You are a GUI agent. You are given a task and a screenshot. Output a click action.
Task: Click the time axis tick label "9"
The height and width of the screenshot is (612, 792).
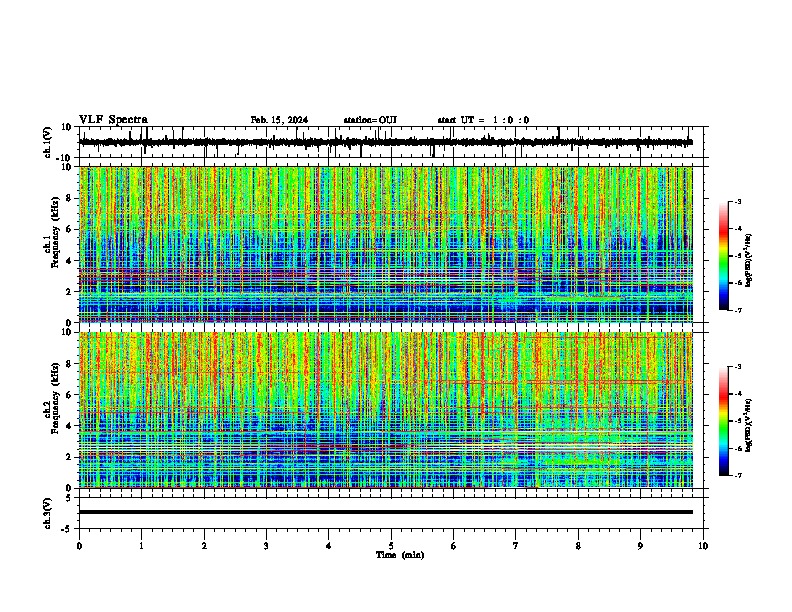point(640,546)
